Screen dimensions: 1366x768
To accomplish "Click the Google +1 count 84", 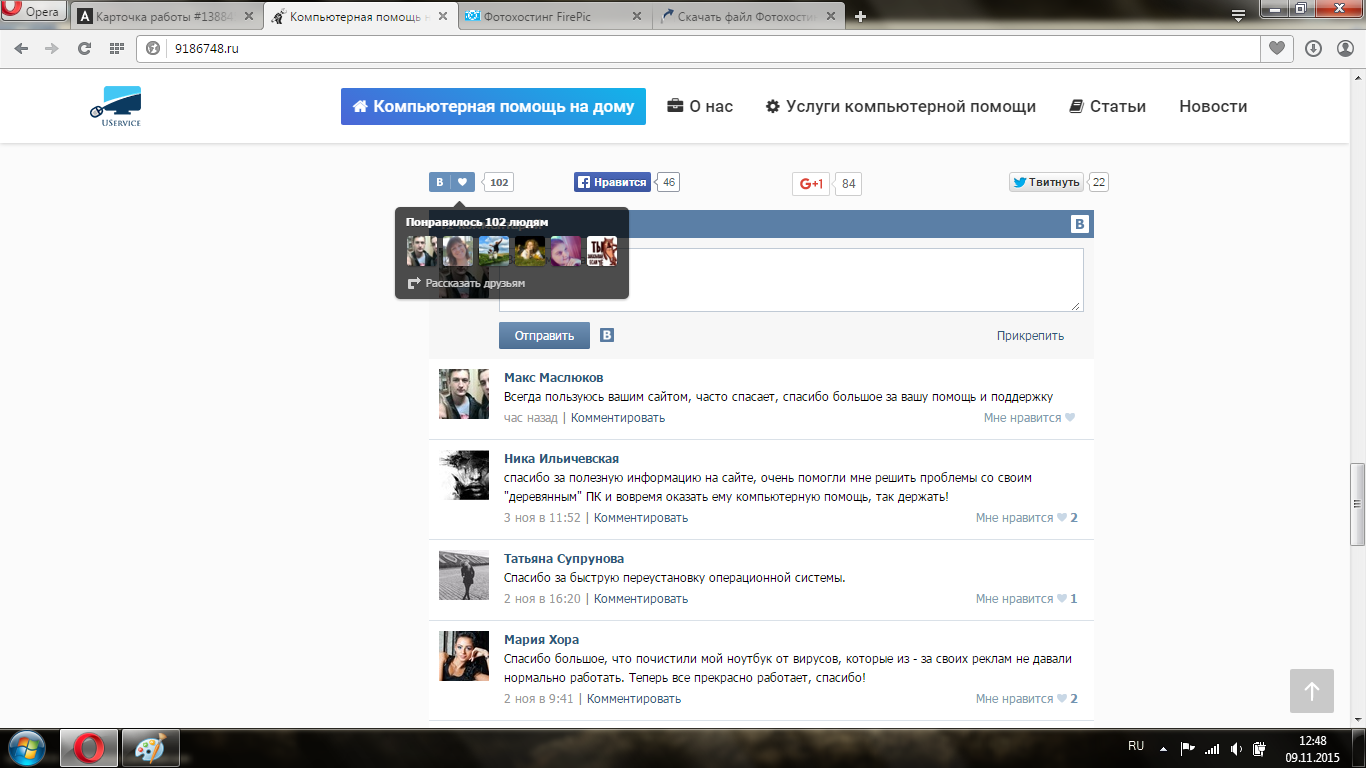I will (x=849, y=184).
